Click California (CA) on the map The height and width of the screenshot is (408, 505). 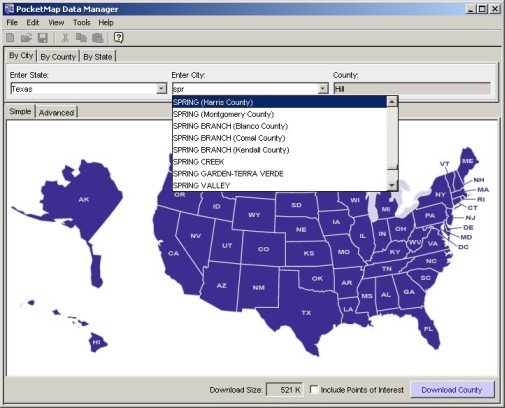point(173,253)
